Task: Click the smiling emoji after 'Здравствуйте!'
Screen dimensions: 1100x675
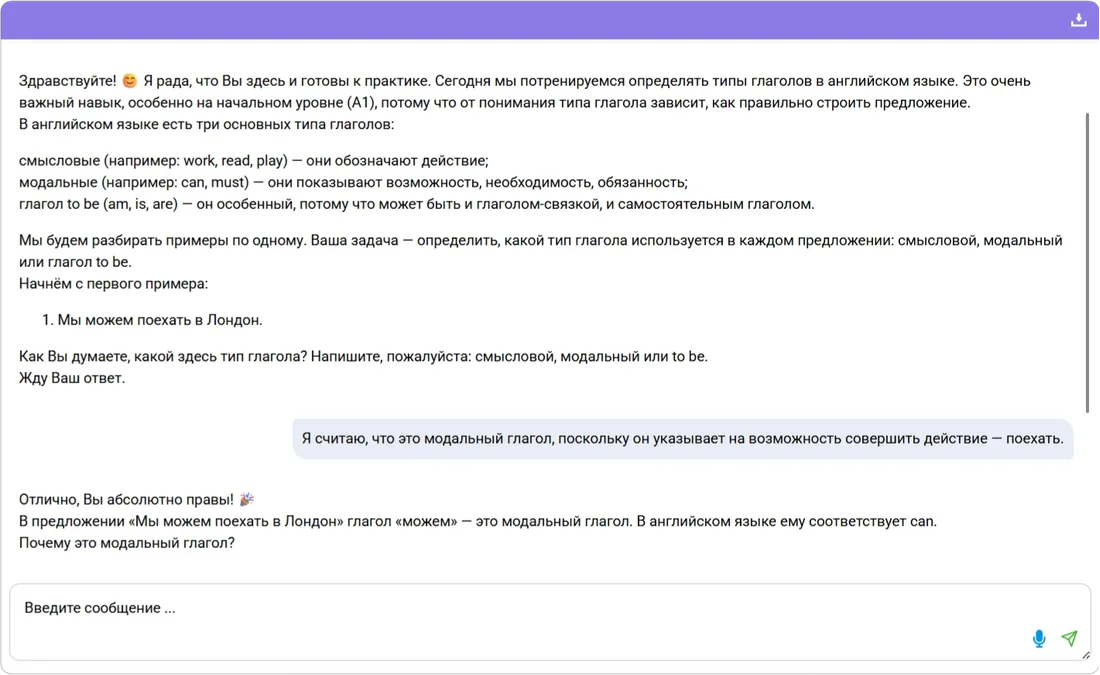Action: click(130, 81)
